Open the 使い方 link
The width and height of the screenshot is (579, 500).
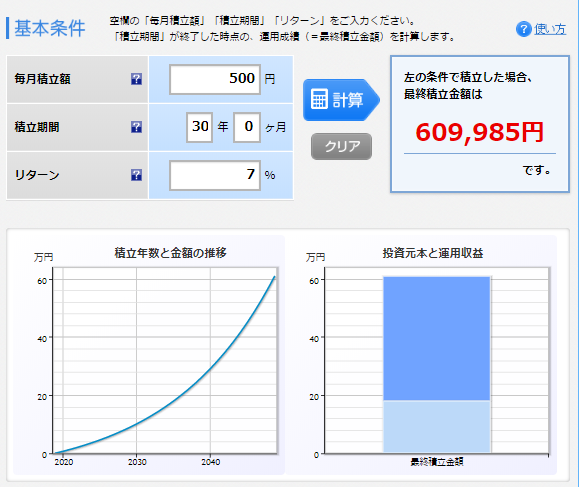(x=550, y=29)
